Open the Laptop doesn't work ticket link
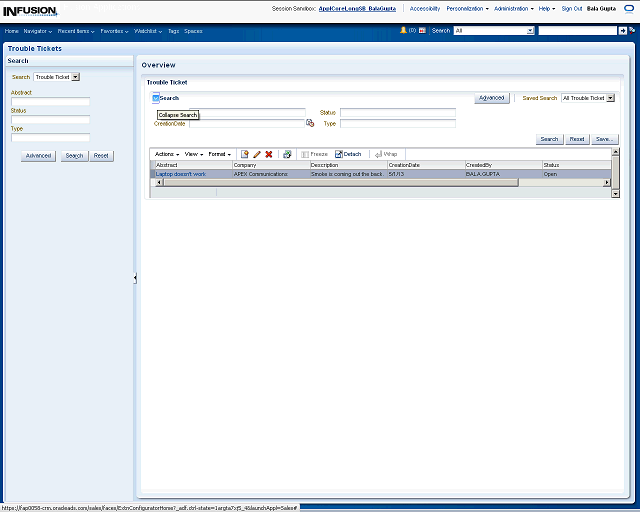 (x=181, y=174)
